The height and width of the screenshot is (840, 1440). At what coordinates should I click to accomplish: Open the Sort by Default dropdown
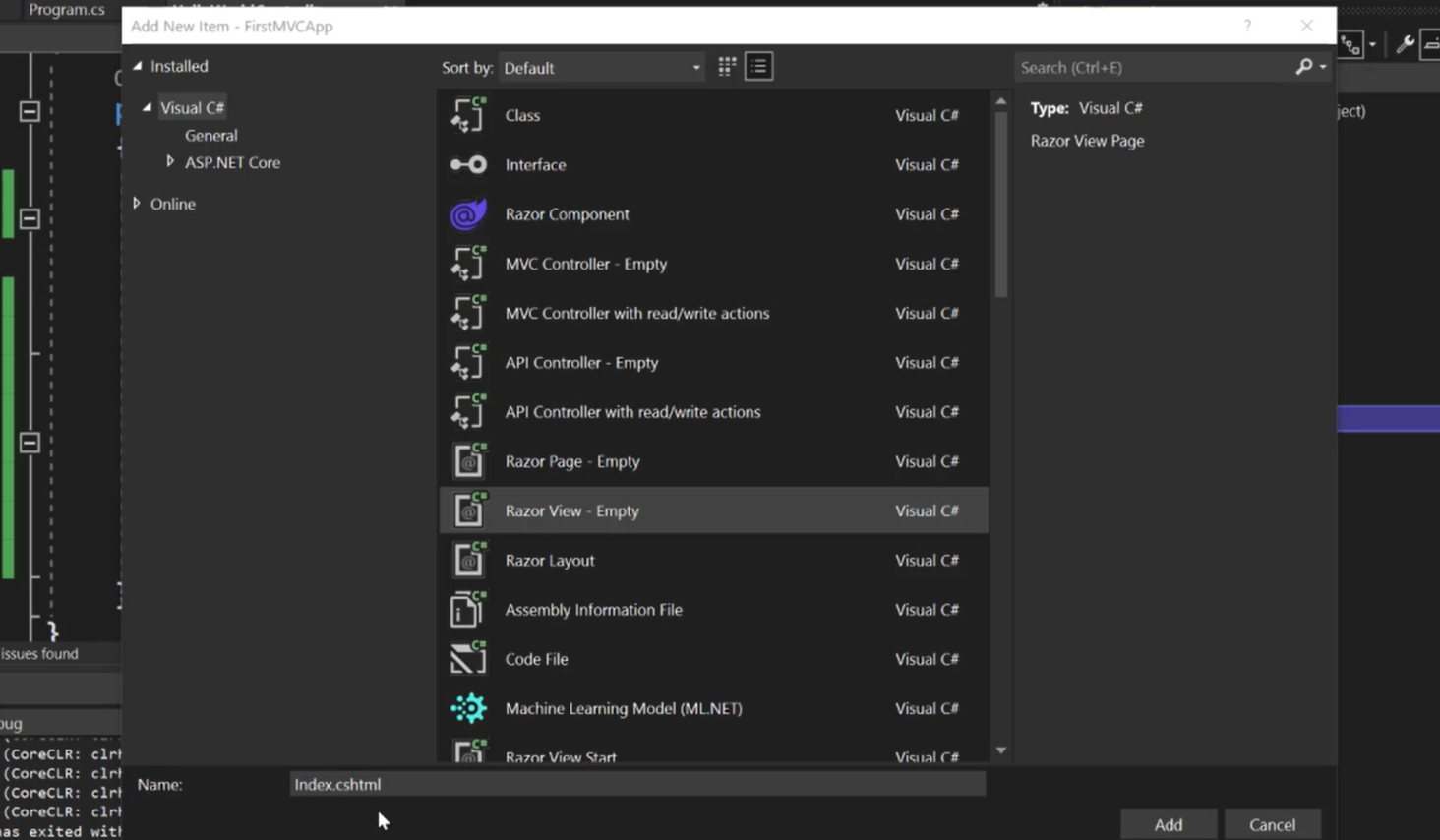(x=602, y=68)
